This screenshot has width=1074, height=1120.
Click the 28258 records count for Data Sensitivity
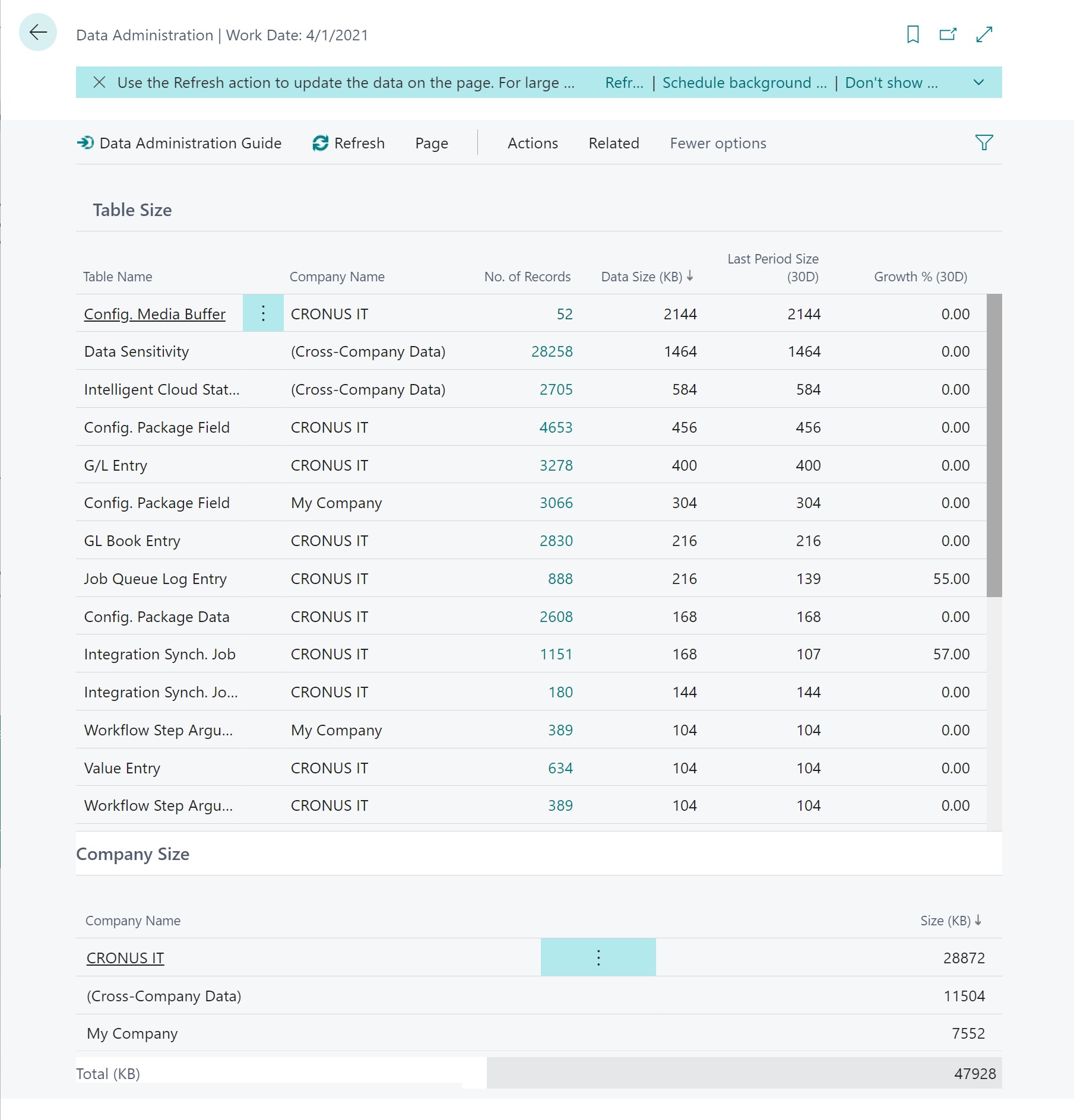click(x=552, y=351)
